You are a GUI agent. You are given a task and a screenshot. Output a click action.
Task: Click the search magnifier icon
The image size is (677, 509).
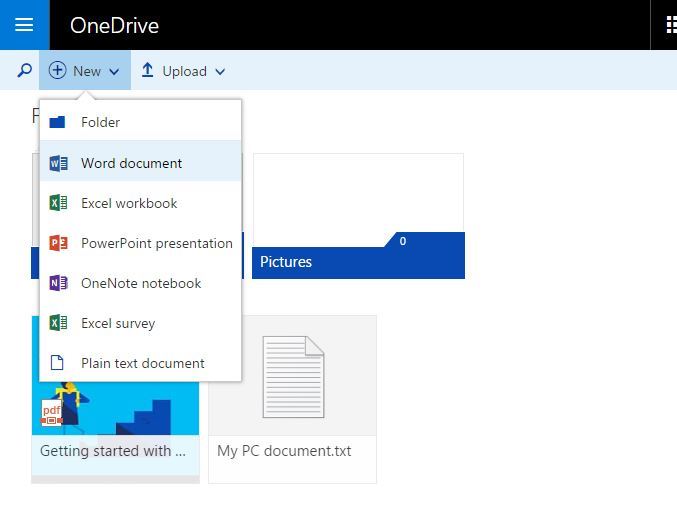click(24, 70)
